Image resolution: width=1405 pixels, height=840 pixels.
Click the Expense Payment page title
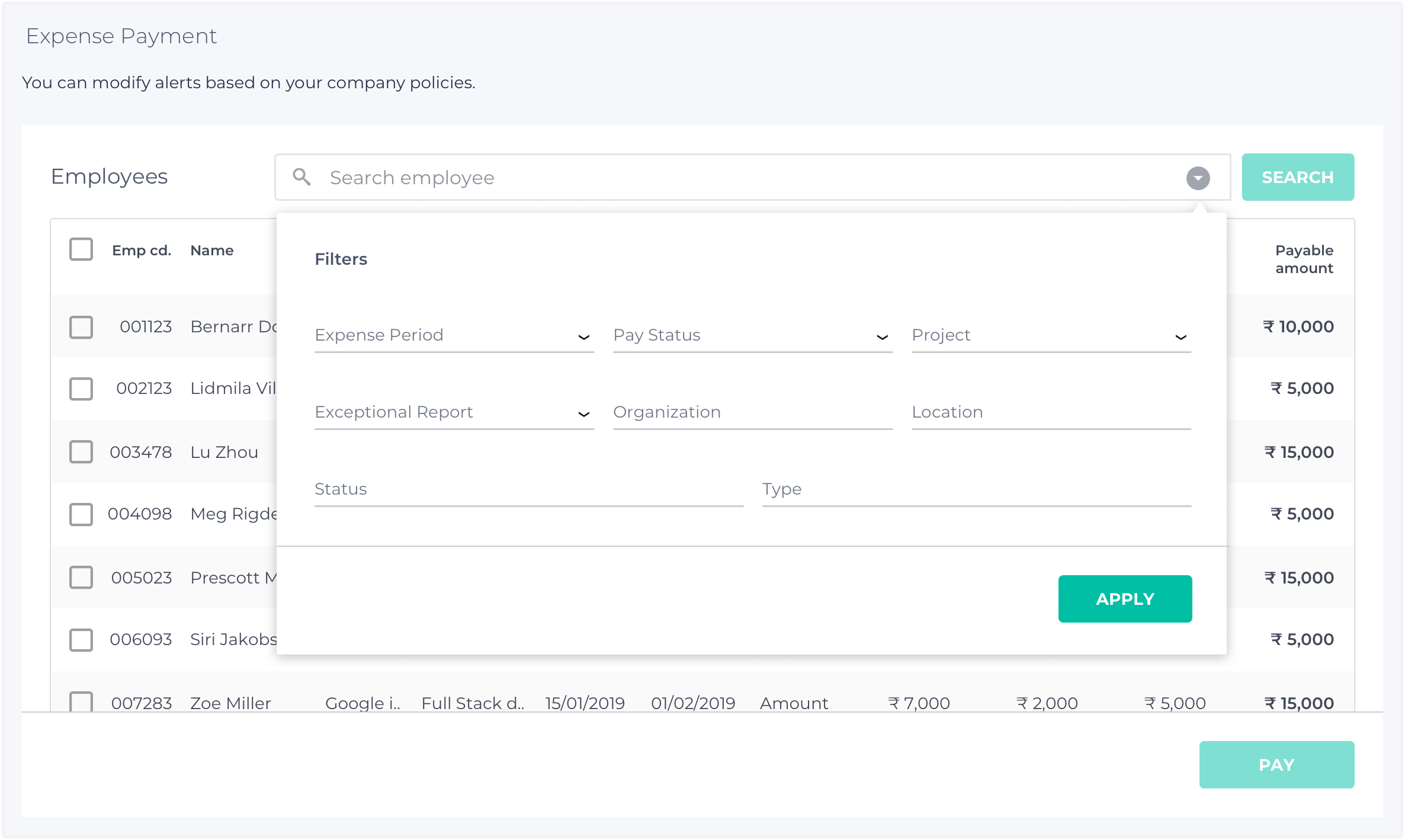tap(121, 36)
